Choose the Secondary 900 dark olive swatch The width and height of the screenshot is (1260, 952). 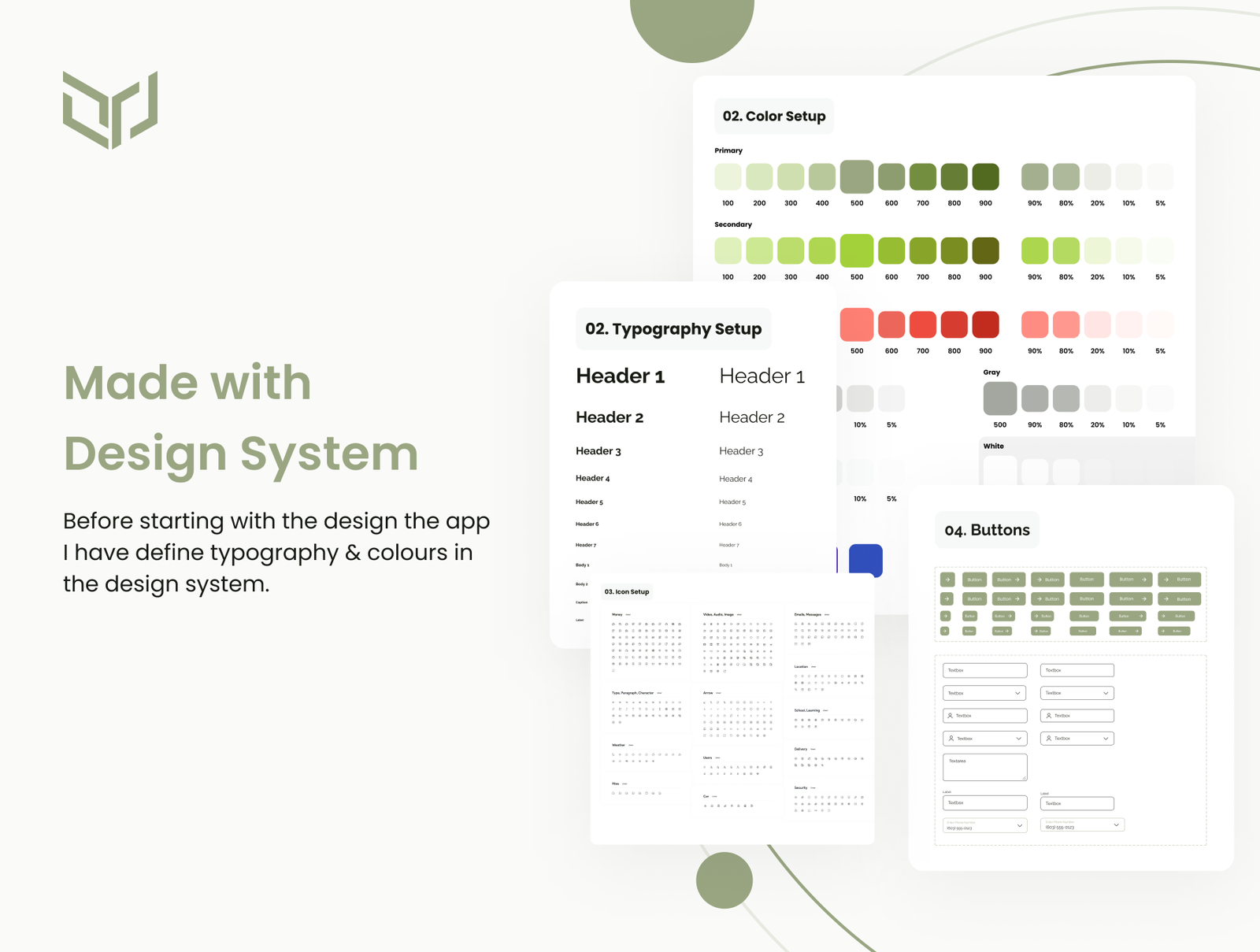[985, 251]
